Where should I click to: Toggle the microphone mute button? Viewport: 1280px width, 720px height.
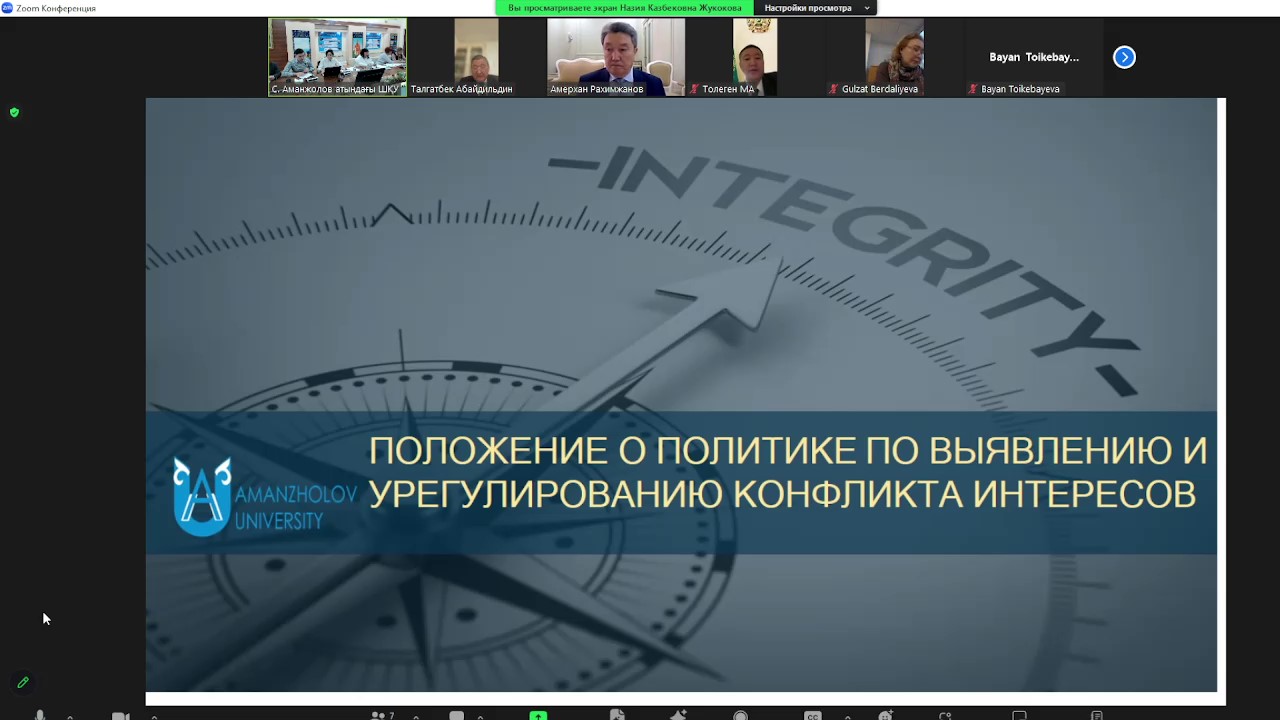click(40, 715)
